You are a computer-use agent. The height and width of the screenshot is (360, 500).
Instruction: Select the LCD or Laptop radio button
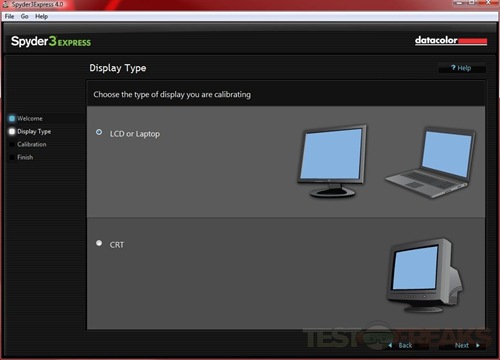(x=99, y=132)
